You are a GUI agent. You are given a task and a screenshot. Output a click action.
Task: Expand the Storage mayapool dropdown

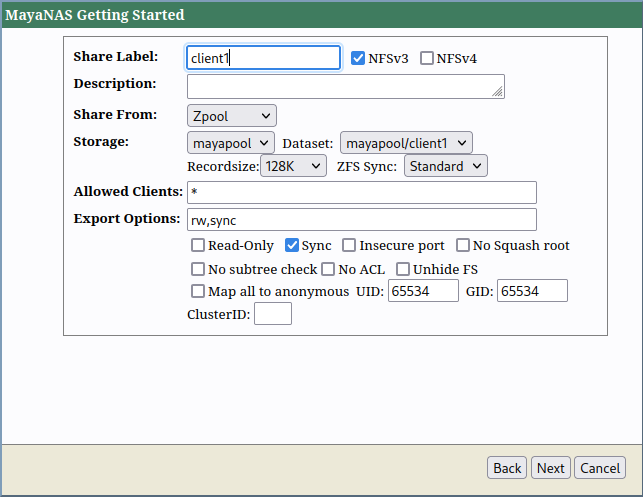(x=230, y=143)
